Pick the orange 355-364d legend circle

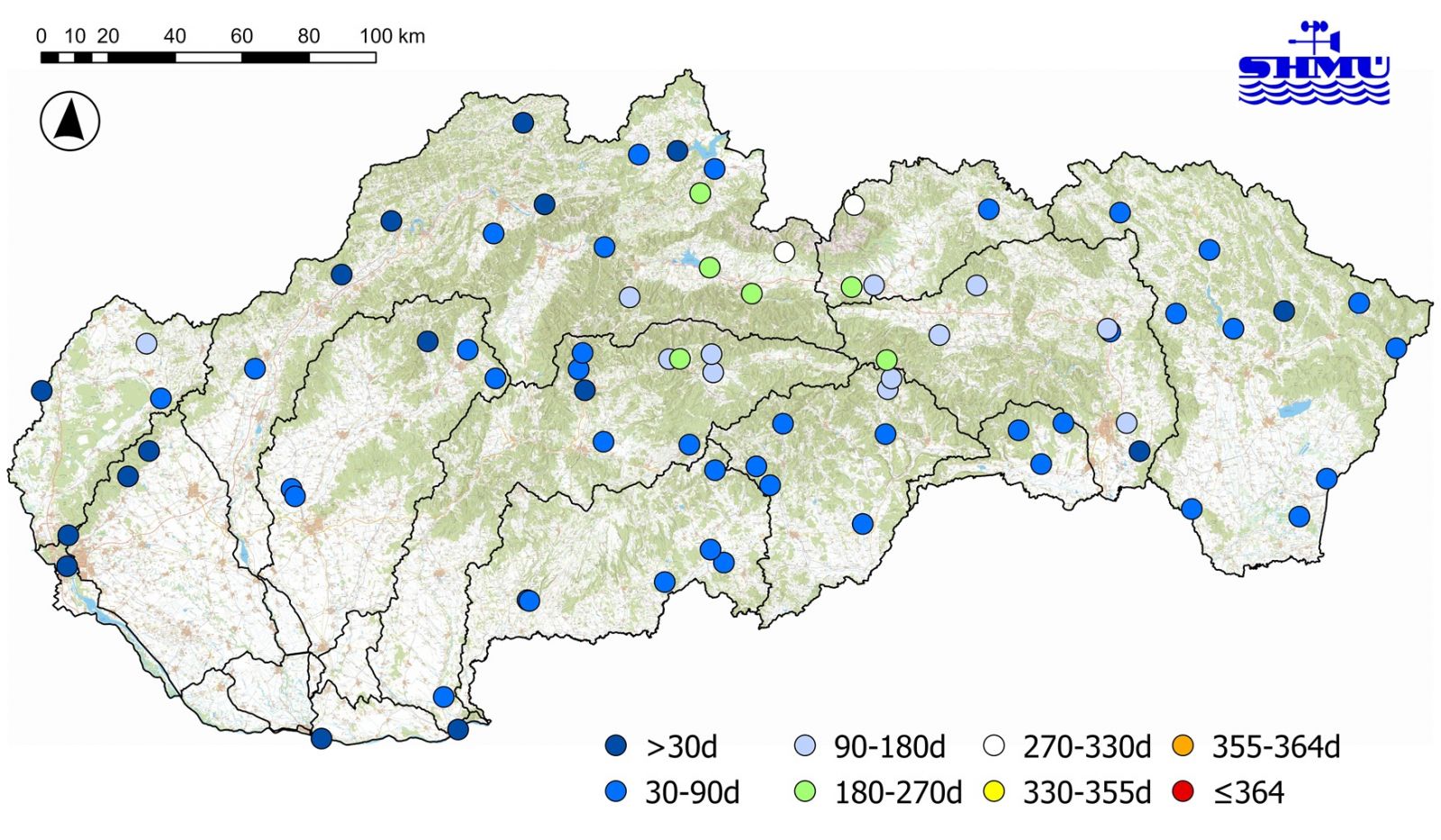pyautogui.click(x=1183, y=746)
